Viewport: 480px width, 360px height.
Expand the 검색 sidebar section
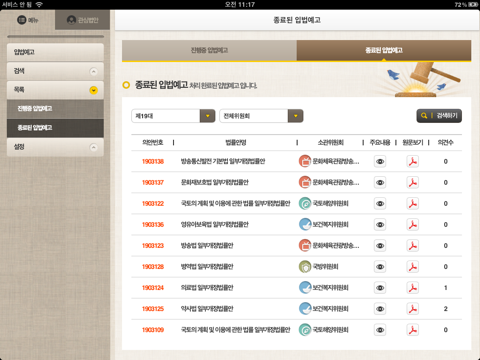[x=94, y=71]
